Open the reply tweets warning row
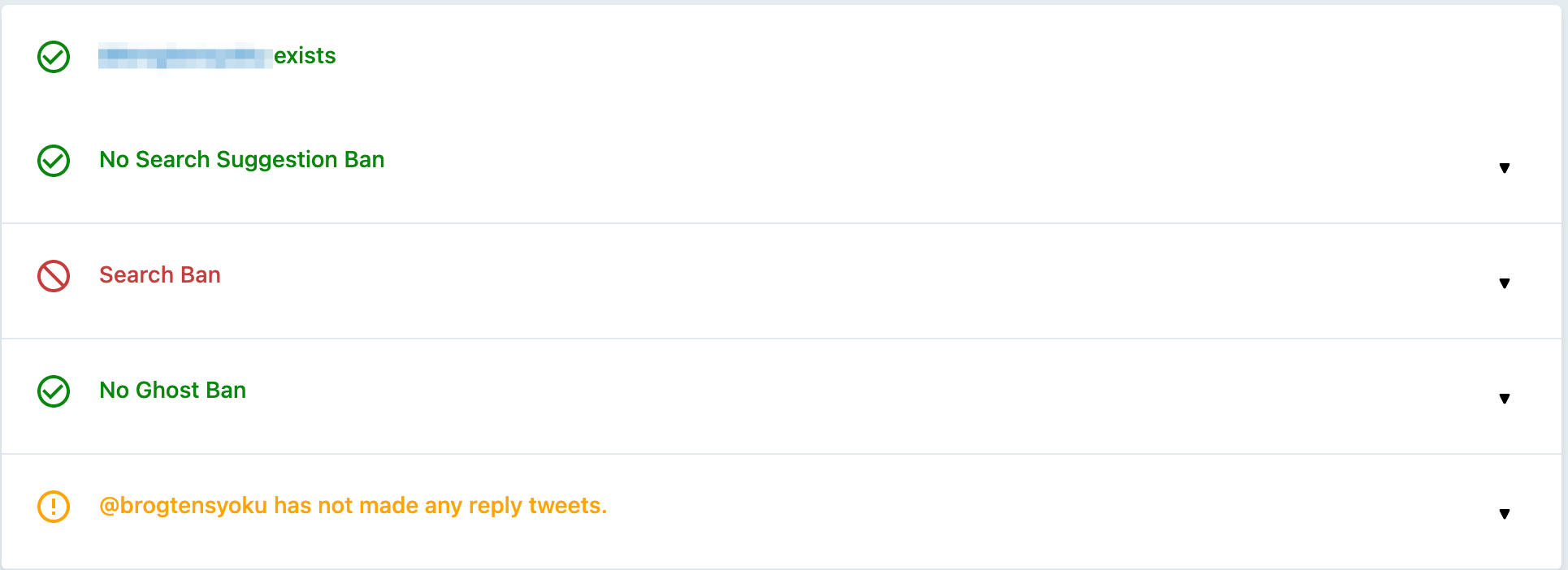The image size is (1568, 570). tap(782, 512)
